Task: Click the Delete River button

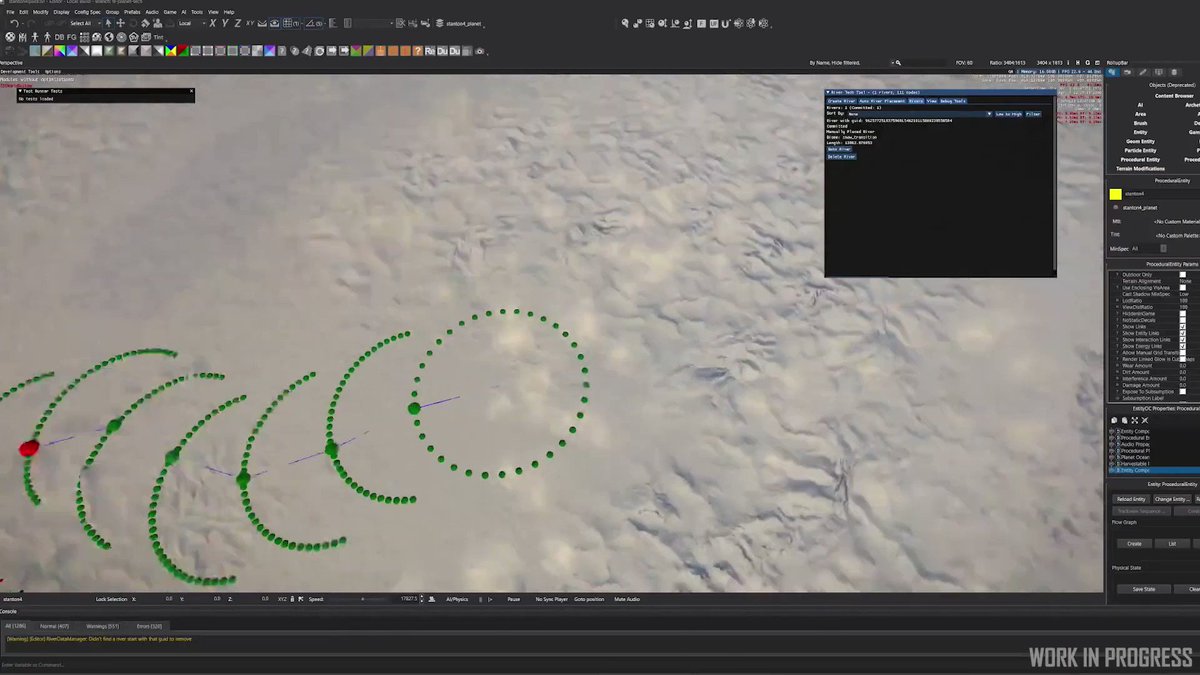Action: point(841,157)
